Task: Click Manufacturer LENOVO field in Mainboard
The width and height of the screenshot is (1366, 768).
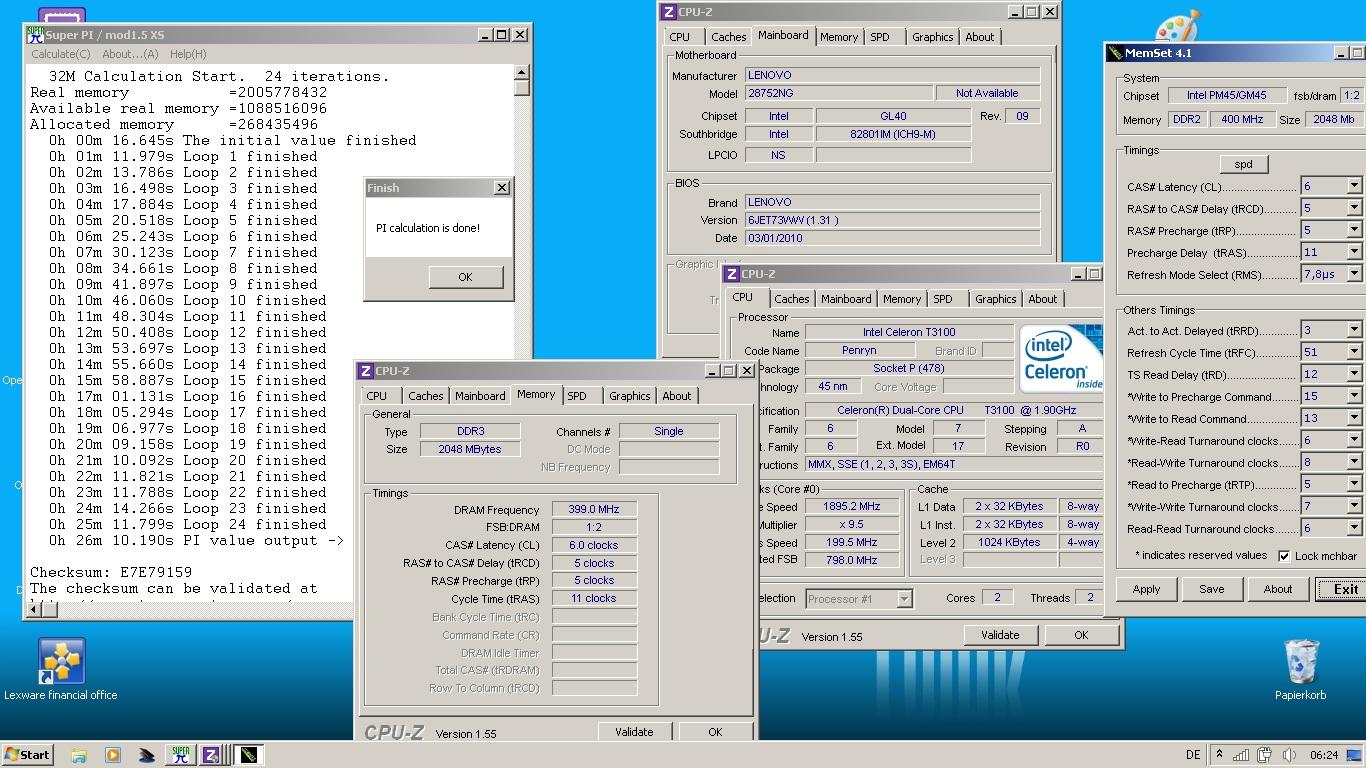Action: click(892, 76)
